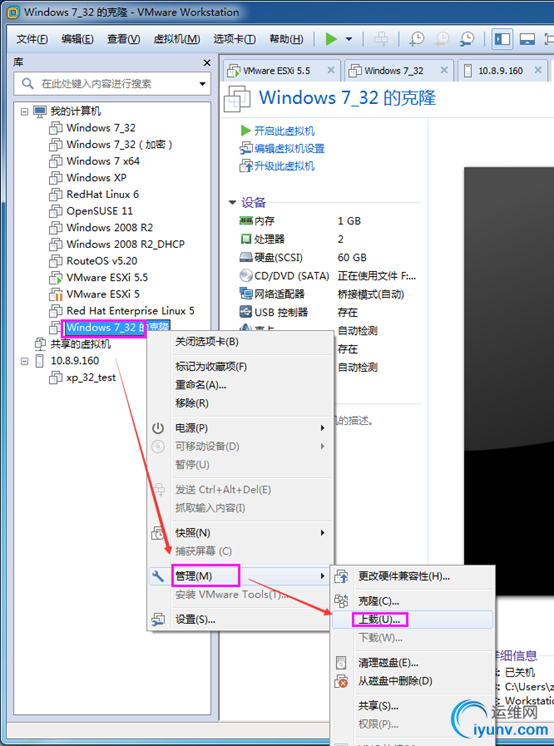Choose 移除(R) in the context menu

(x=241, y=403)
